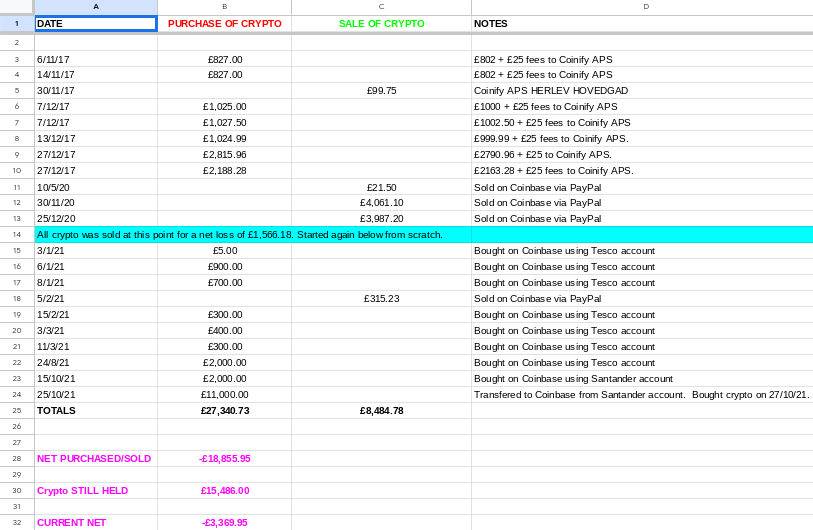813x530 pixels.
Task: Click date cell 6/11/17
Action: click(x=96, y=59)
